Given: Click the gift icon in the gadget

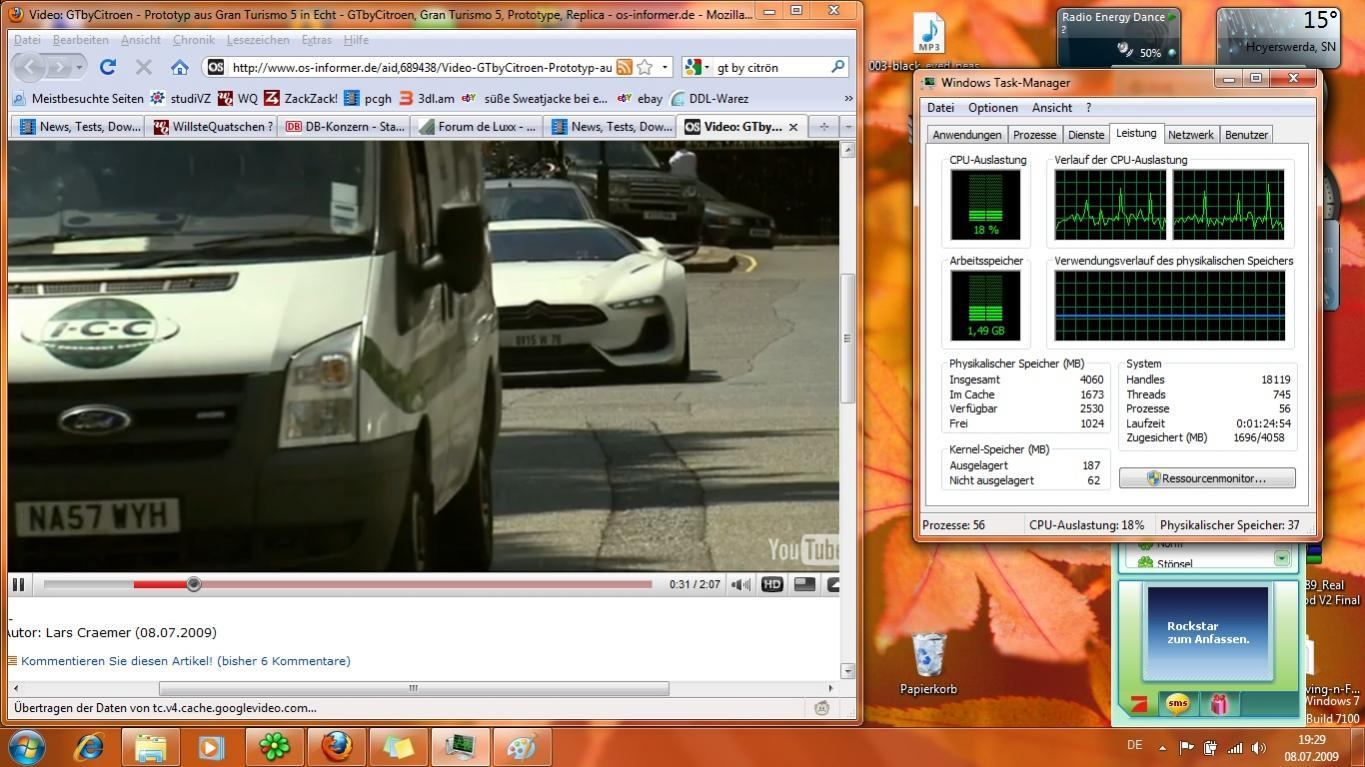Looking at the screenshot, I should (1219, 704).
